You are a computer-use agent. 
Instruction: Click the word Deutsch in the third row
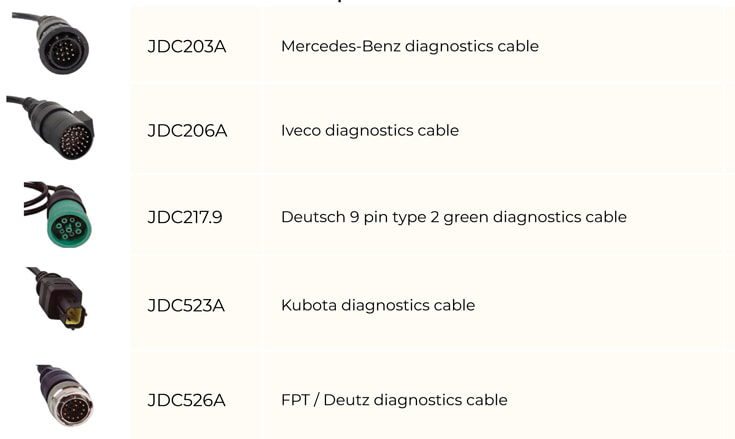click(x=313, y=217)
